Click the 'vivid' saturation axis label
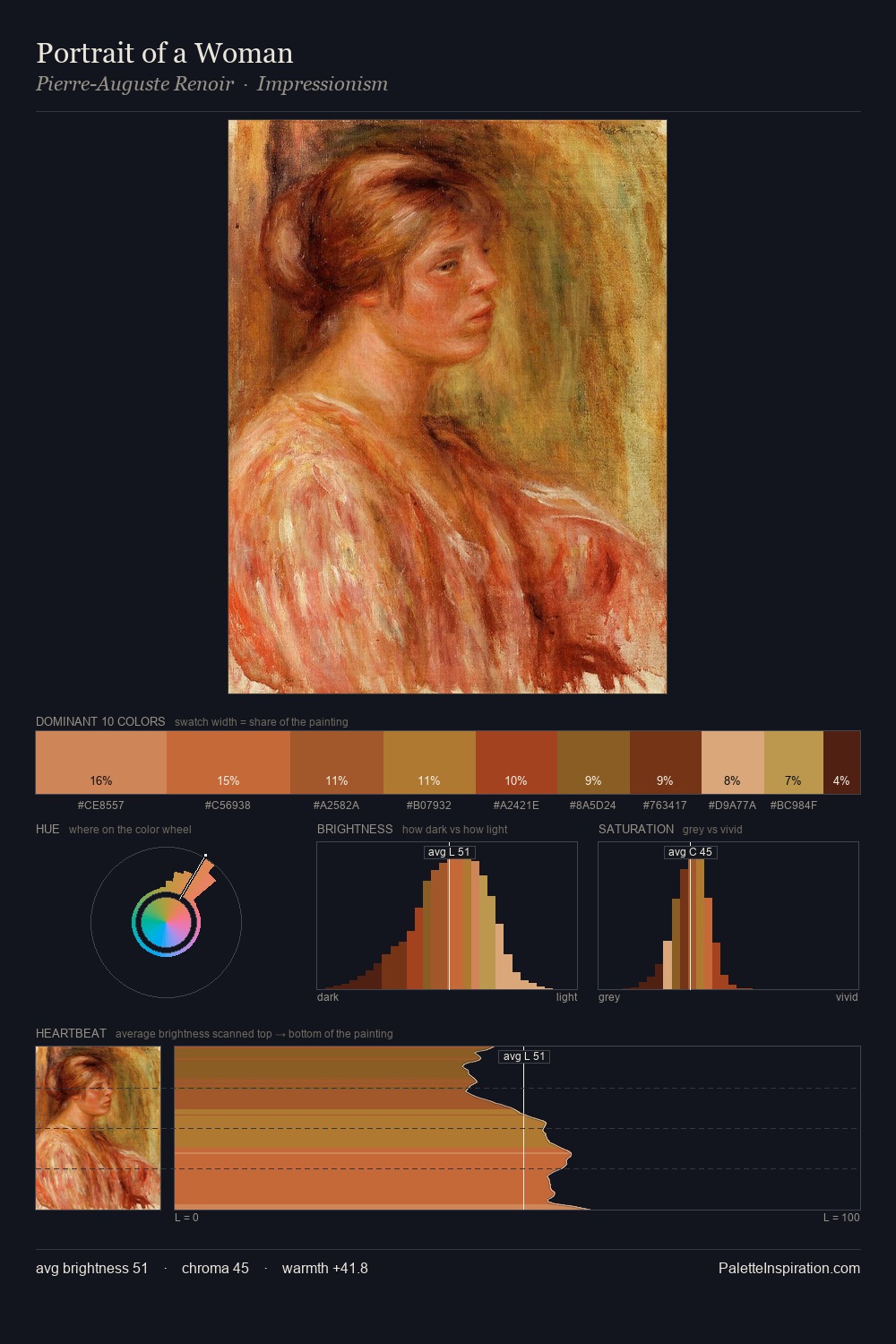Viewport: 896px width, 1344px height. pyautogui.click(x=847, y=997)
